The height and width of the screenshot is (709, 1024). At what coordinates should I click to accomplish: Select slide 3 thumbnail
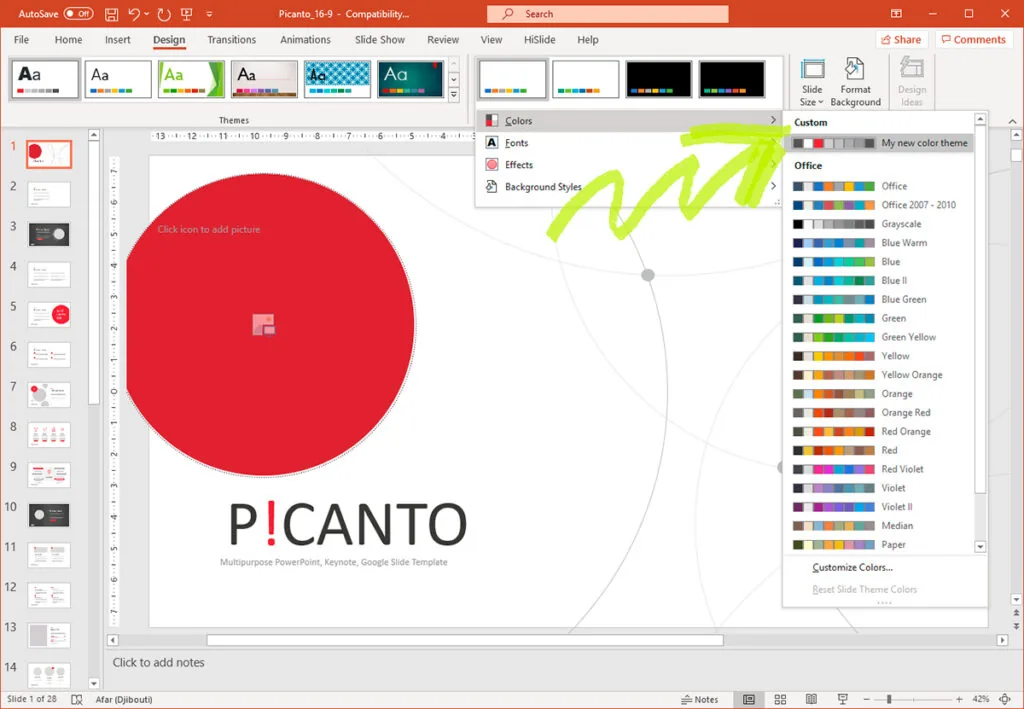(49, 234)
